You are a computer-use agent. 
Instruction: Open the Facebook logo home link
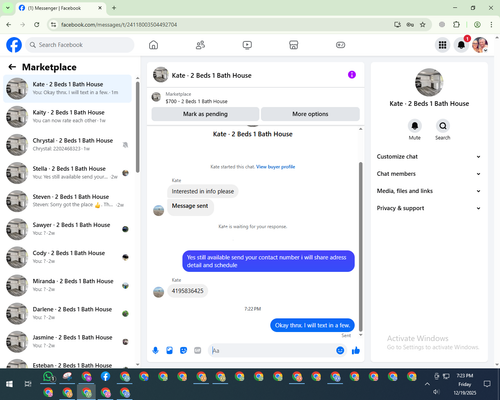(x=14, y=45)
